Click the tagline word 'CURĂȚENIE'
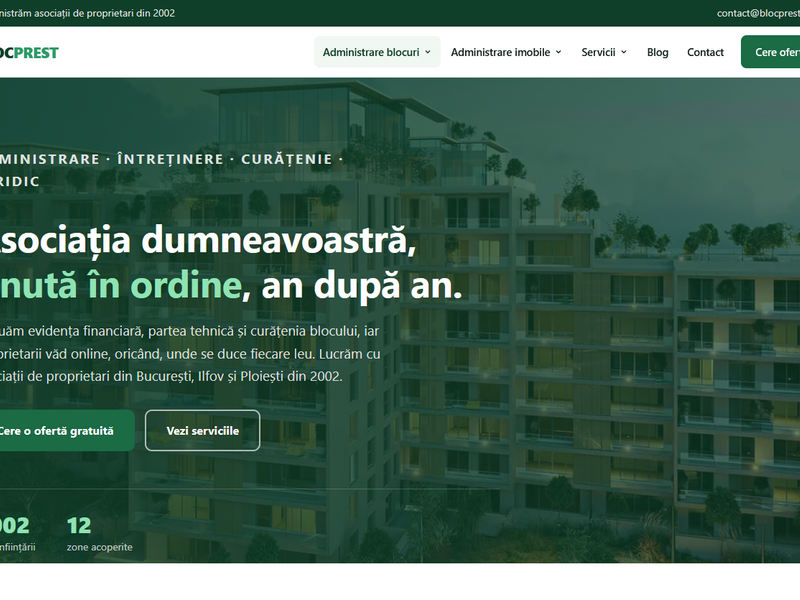The width and height of the screenshot is (800, 600). pos(287,159)
